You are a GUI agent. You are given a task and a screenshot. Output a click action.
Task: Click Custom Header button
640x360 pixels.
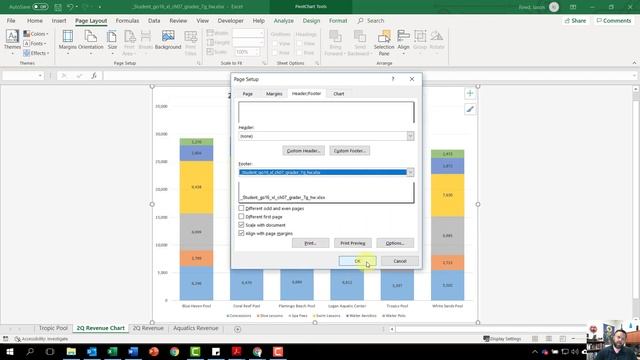303,151
